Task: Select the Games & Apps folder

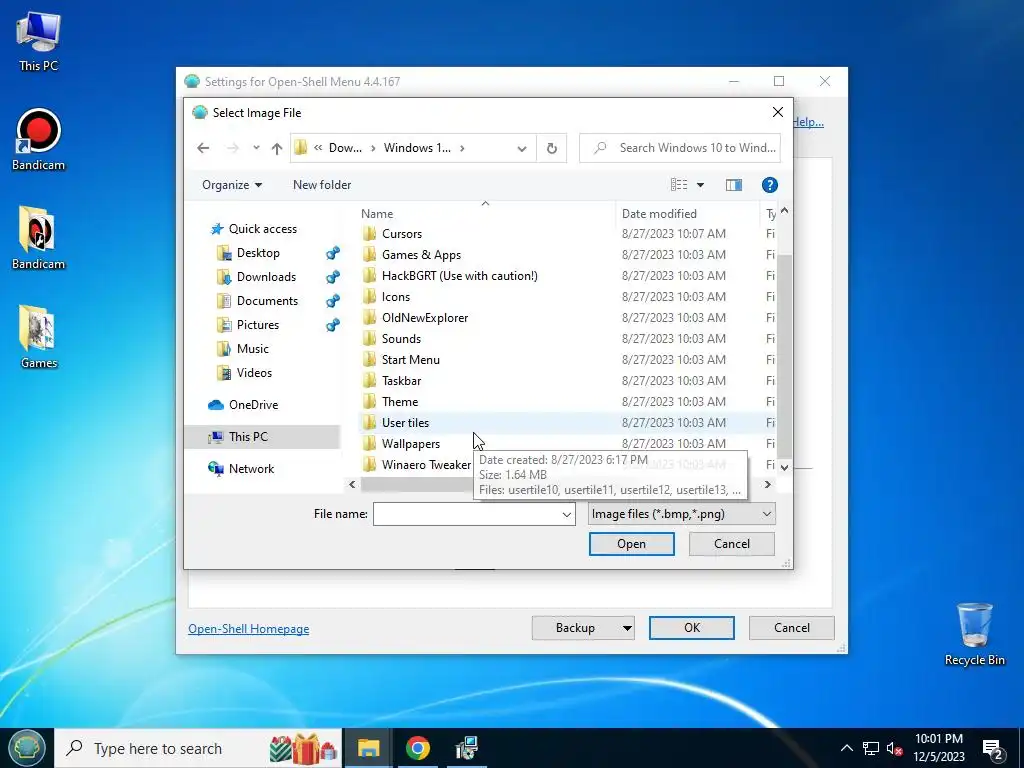Action: (x=421, y=255)
